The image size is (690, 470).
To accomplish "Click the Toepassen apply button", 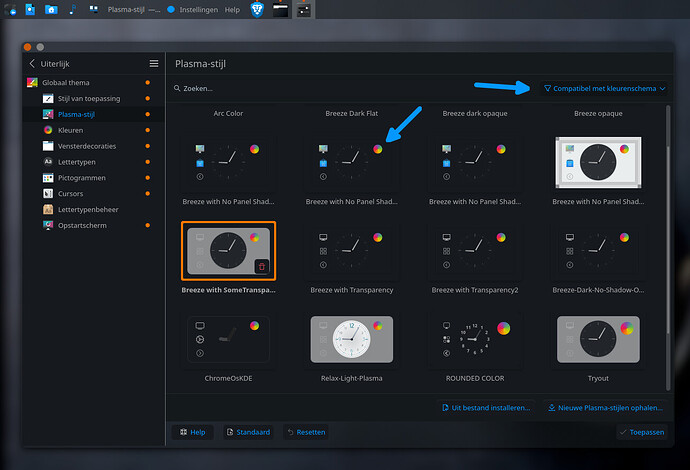I will coord(642,432).
